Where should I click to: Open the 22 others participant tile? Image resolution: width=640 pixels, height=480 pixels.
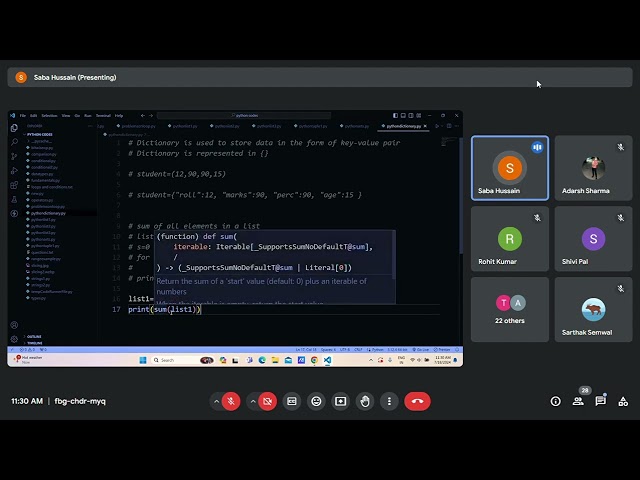tap(510, 309)
